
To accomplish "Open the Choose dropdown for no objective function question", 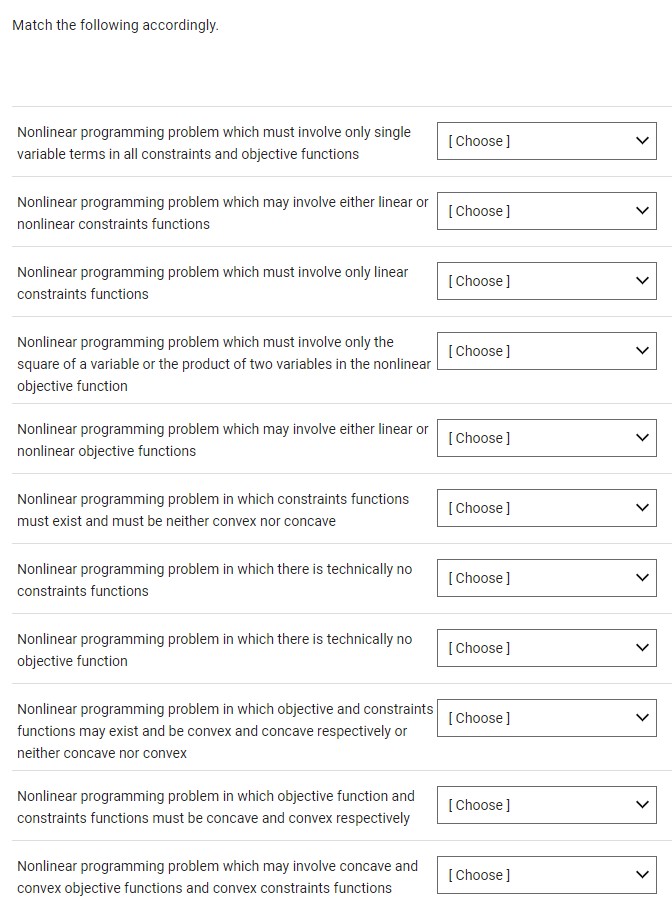I will pyautogui.click(x=545, y=648).
